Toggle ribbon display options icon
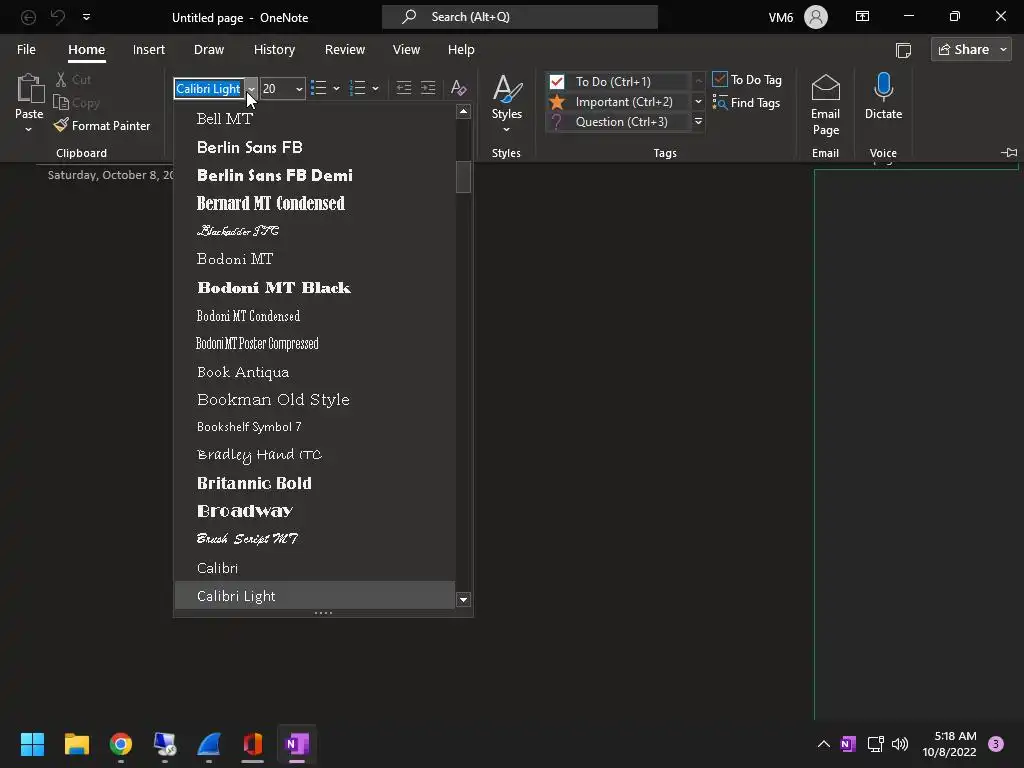The width and height of the screenshot is (1024, 768). click(x=862, y=16)
